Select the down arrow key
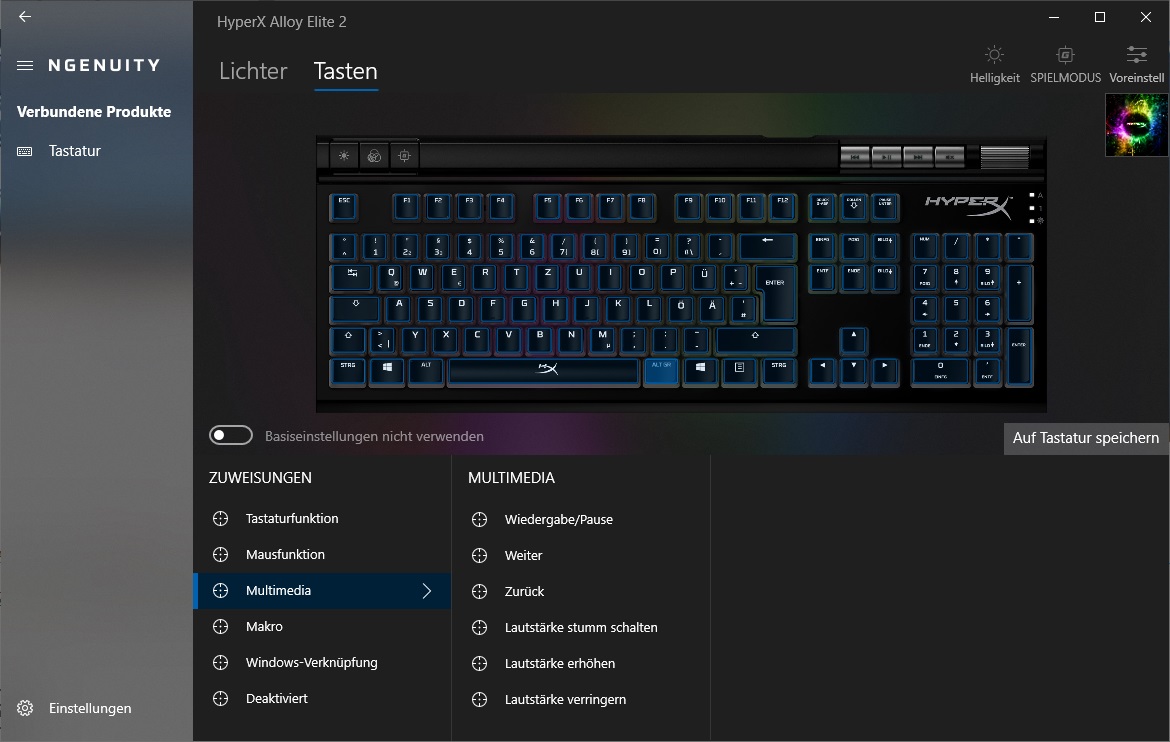Image resolution: width=1170 pixels, height=742 pixels. click(x=854, y=372)
